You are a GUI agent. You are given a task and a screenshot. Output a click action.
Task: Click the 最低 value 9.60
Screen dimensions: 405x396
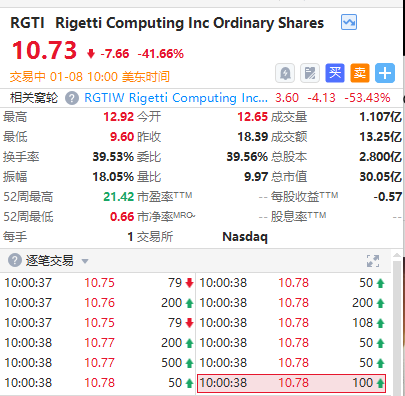(122, 137)
